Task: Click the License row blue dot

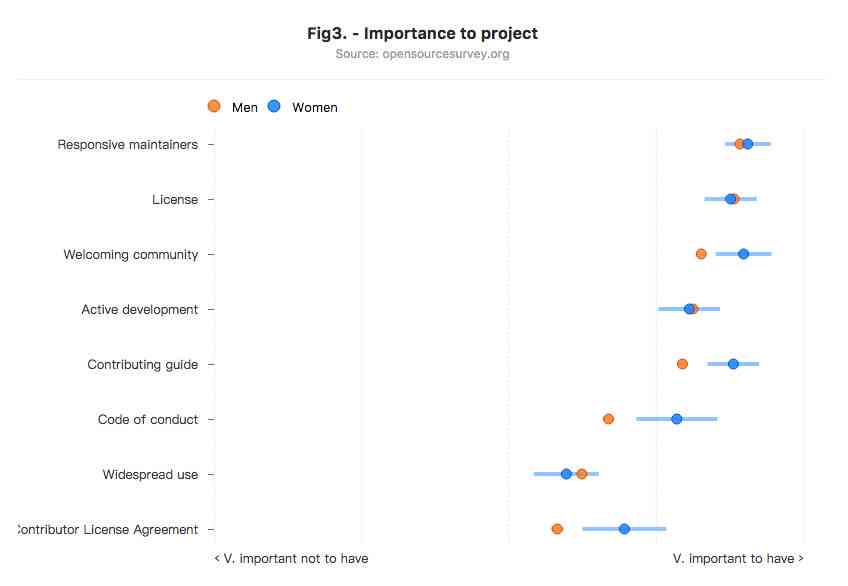Action: 731,199
